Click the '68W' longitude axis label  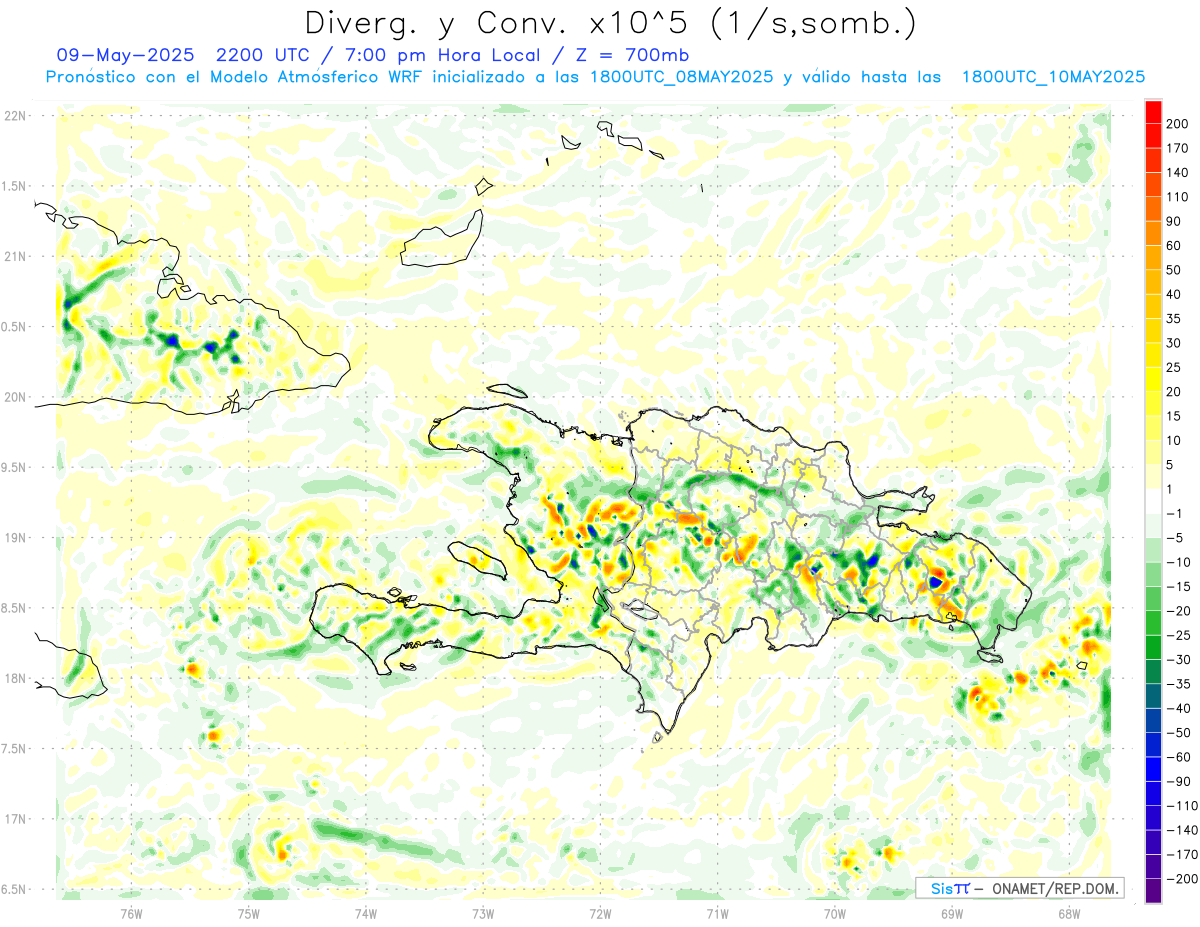point(1068,914)
